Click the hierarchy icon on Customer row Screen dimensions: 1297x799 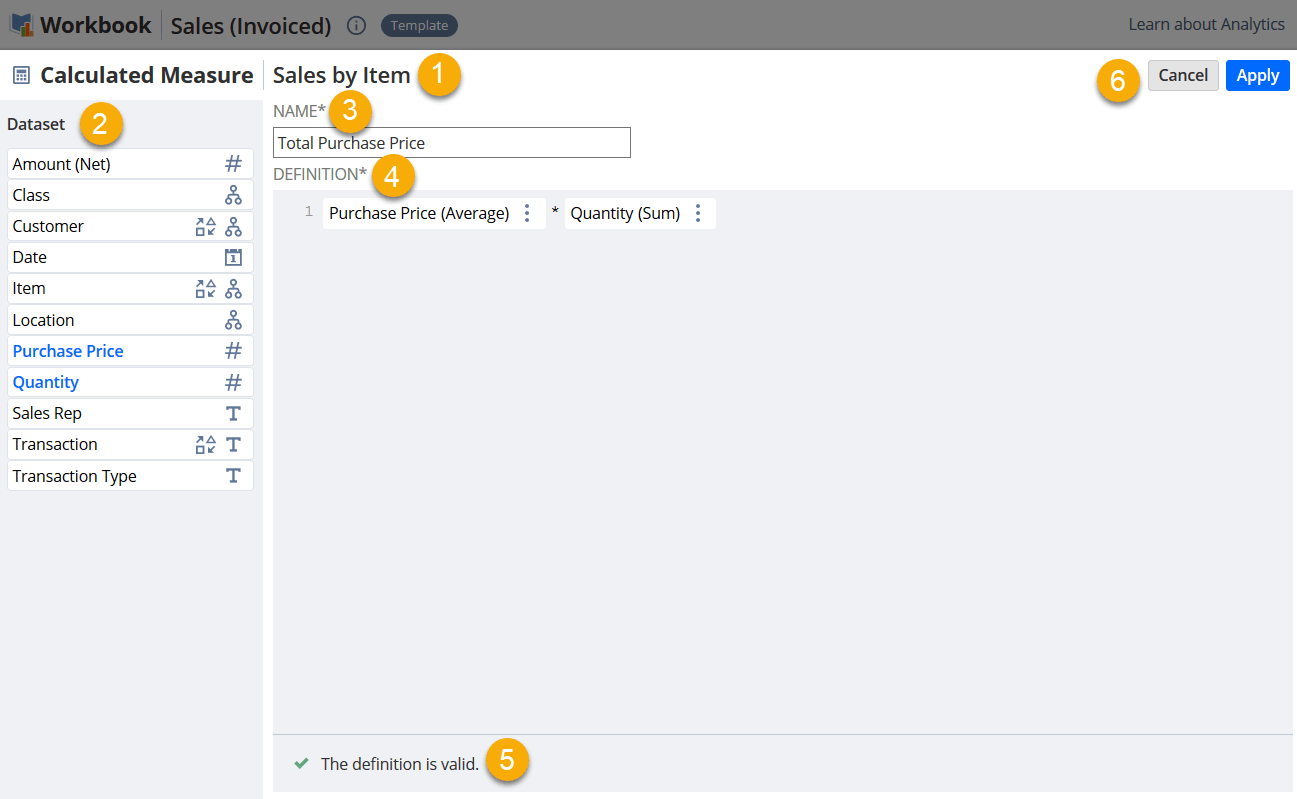tap(233, 226)
